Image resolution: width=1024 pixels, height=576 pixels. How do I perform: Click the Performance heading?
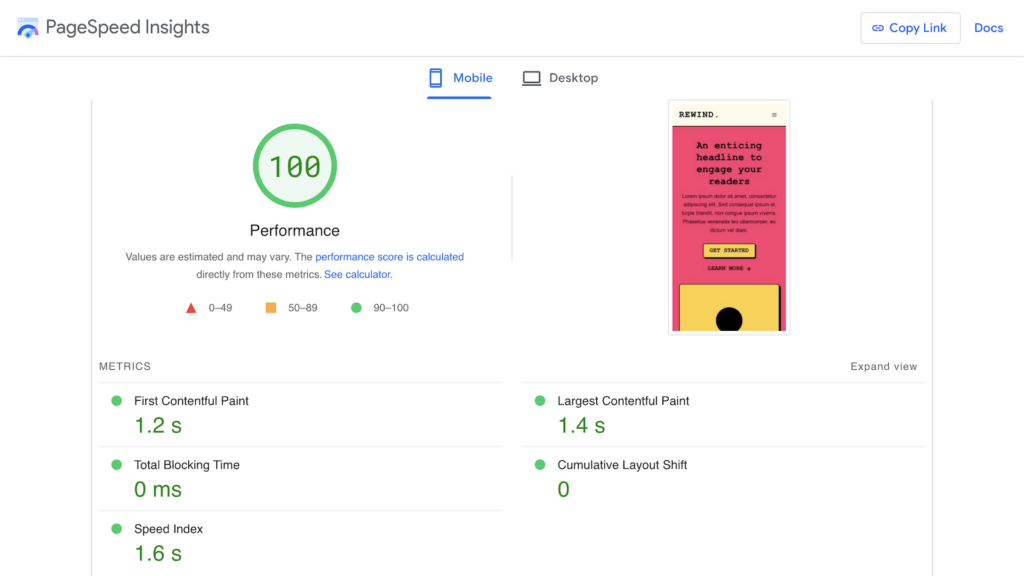tap(295, 231)
